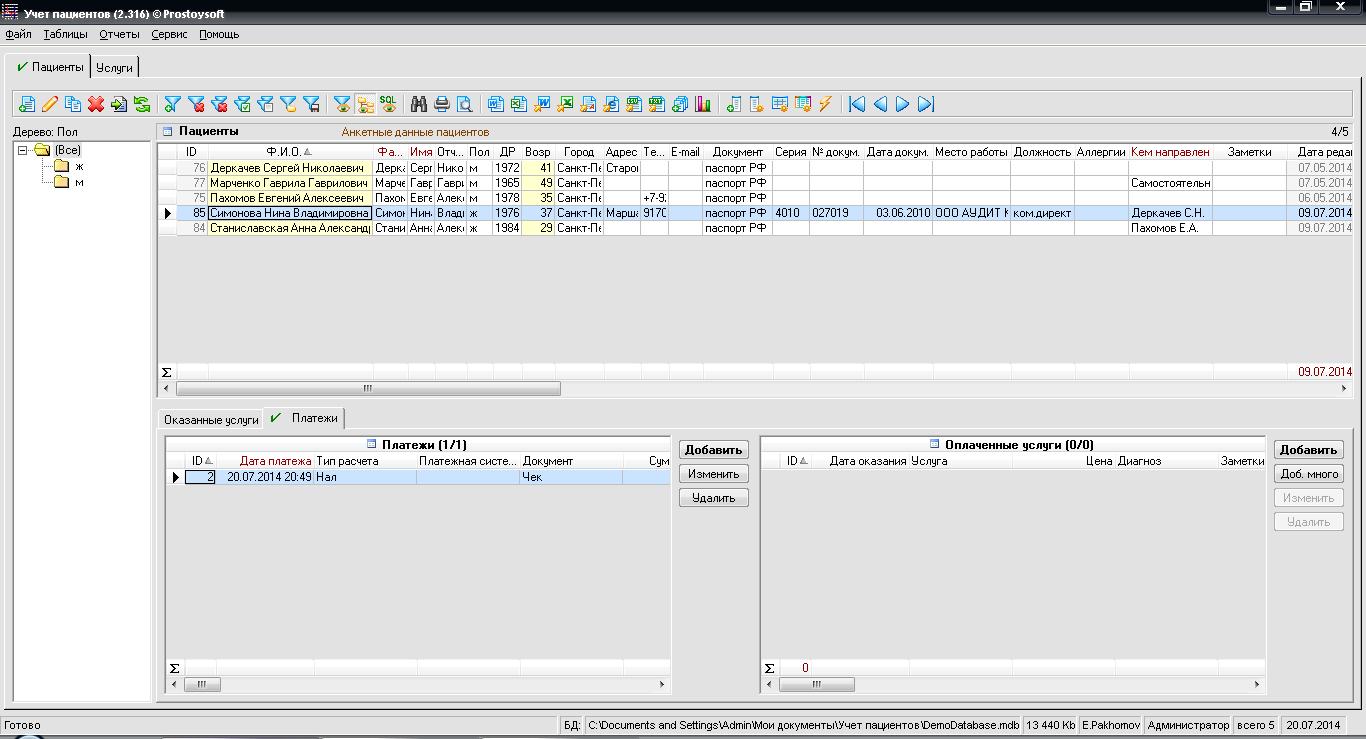Open Пациенты table menu icon

click(168, 131)
